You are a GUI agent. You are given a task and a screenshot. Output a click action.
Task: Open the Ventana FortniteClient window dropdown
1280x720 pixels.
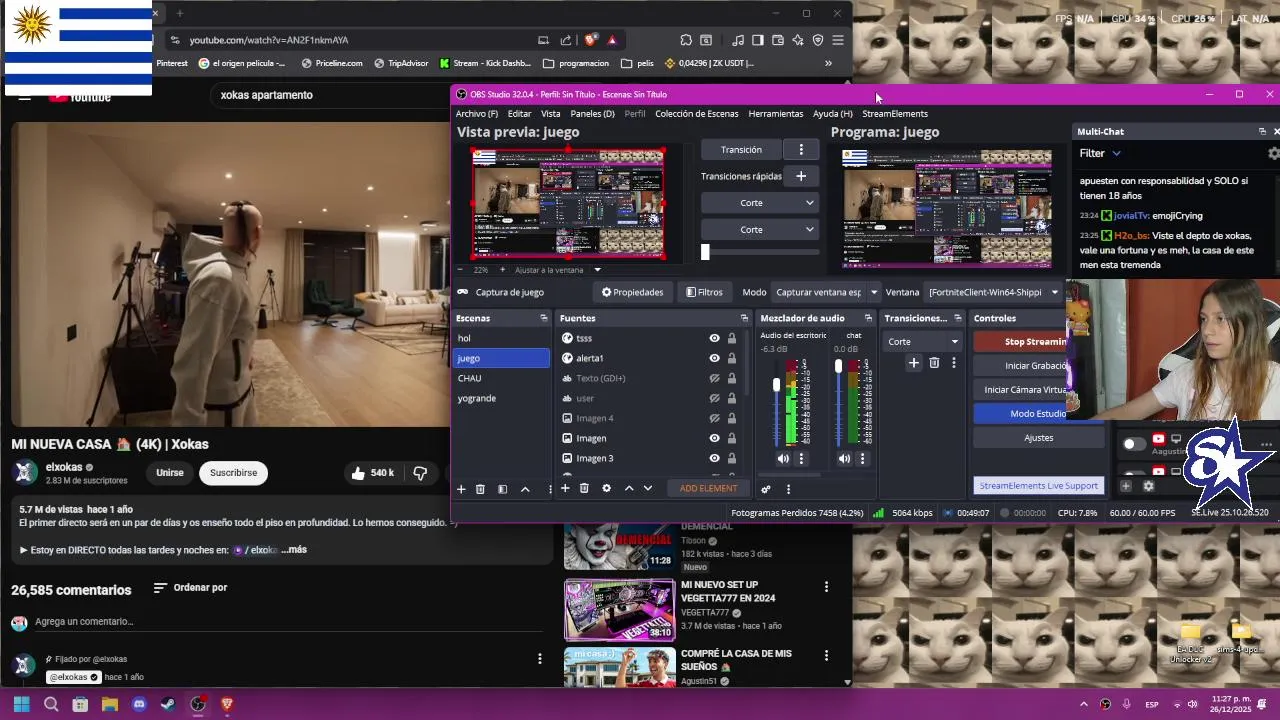(992, 292)
